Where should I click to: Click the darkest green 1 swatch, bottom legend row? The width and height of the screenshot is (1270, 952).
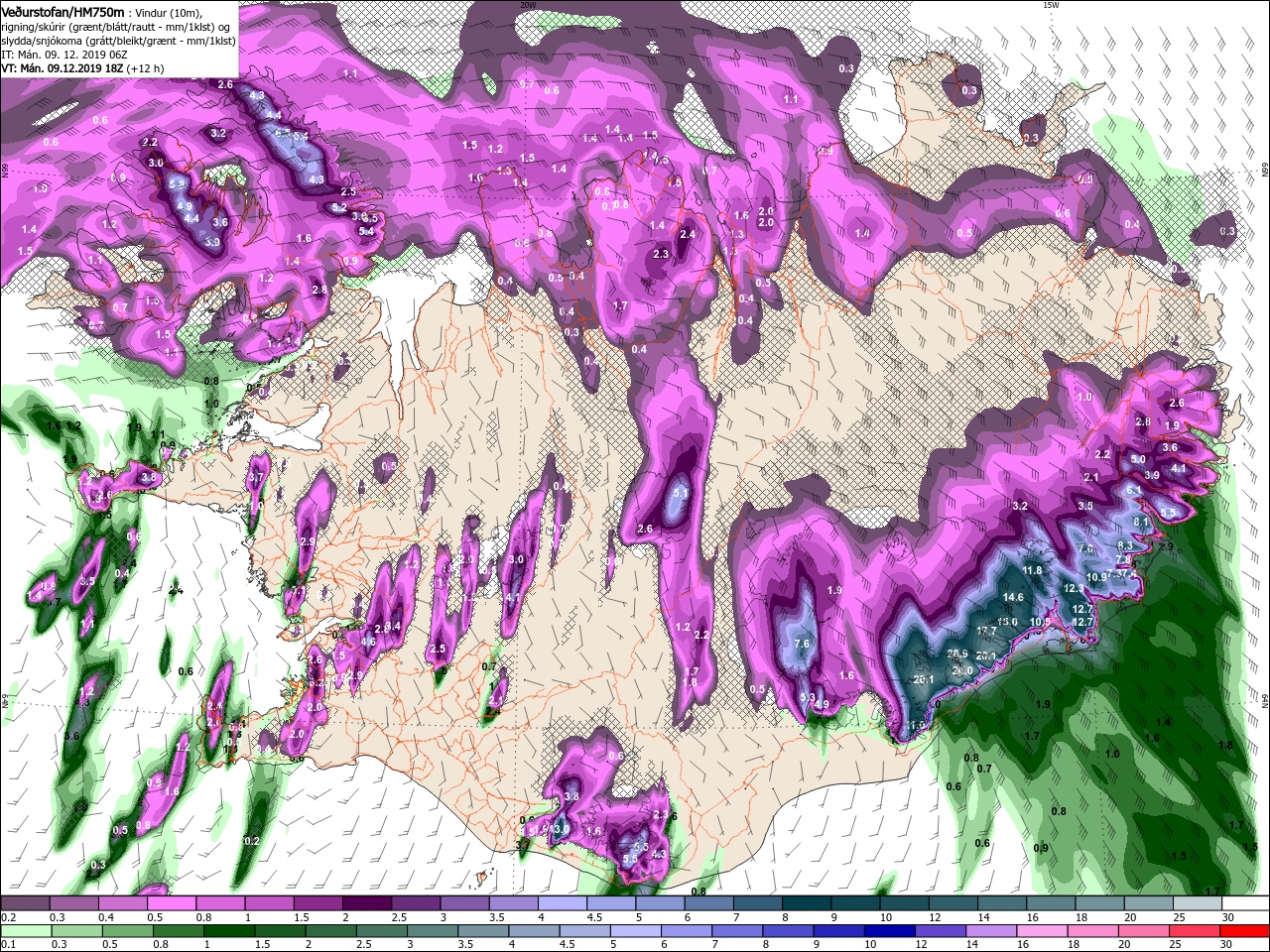pos(229,931)
